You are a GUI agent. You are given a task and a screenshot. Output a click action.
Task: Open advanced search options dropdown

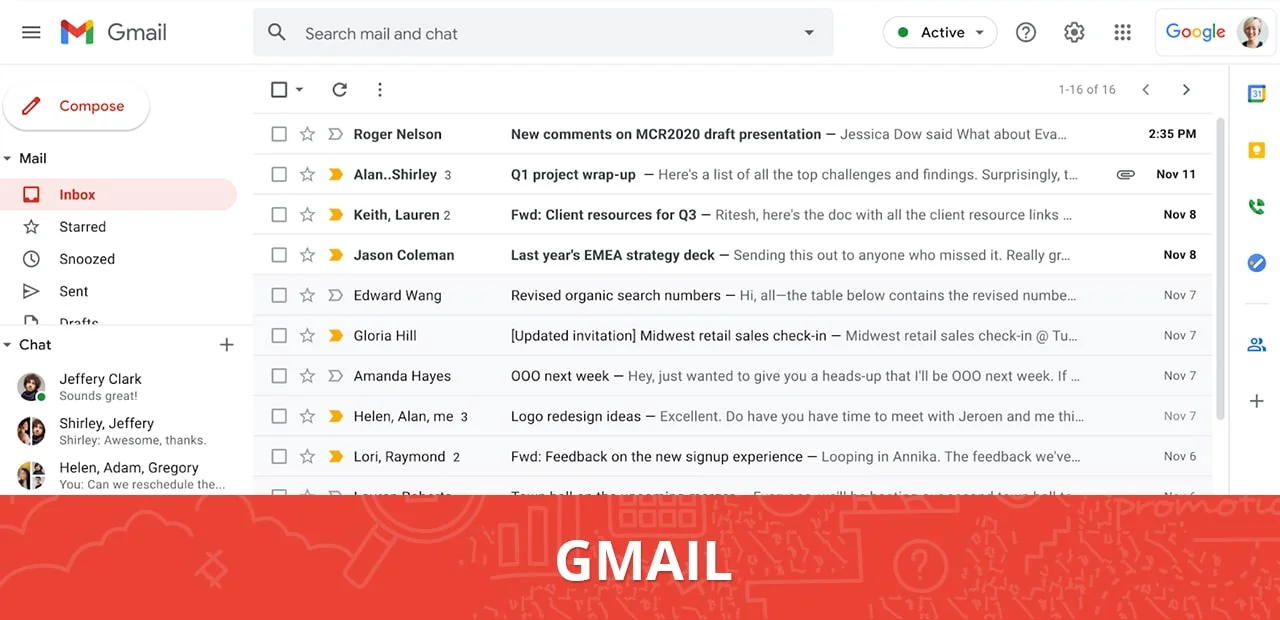click(809, 32)
